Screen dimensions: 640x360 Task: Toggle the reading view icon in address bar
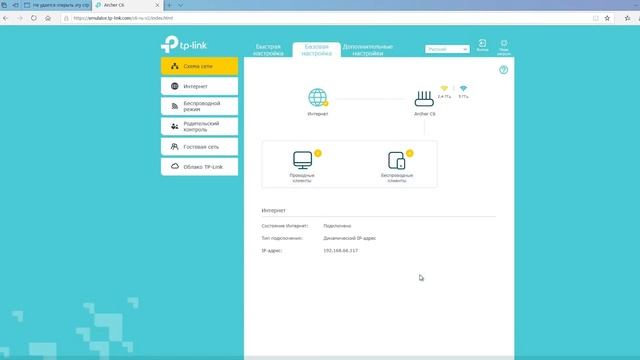(x=596, y=18)
